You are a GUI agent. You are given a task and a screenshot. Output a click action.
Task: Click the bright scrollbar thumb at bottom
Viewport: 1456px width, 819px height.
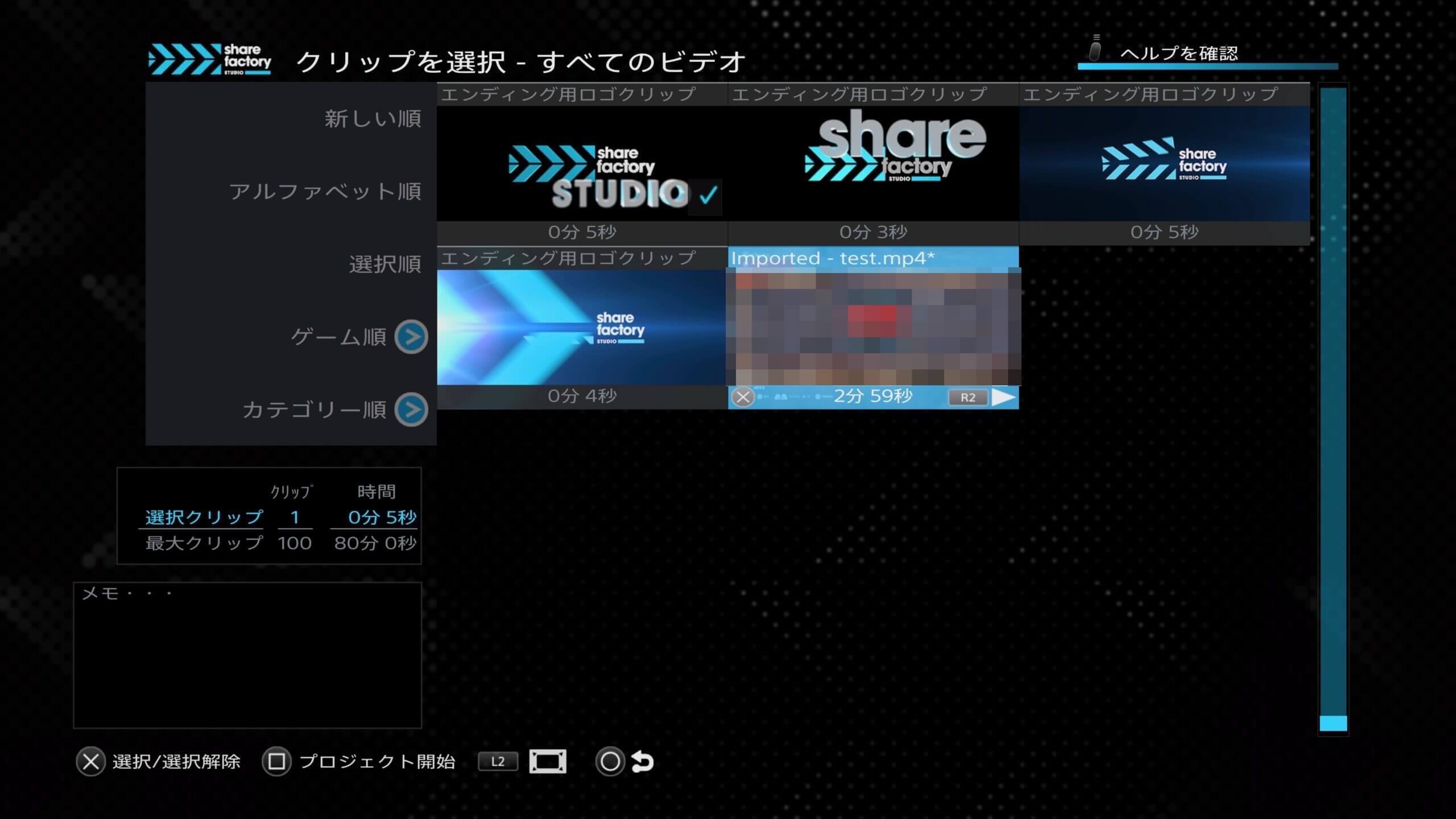[1333, 723]
